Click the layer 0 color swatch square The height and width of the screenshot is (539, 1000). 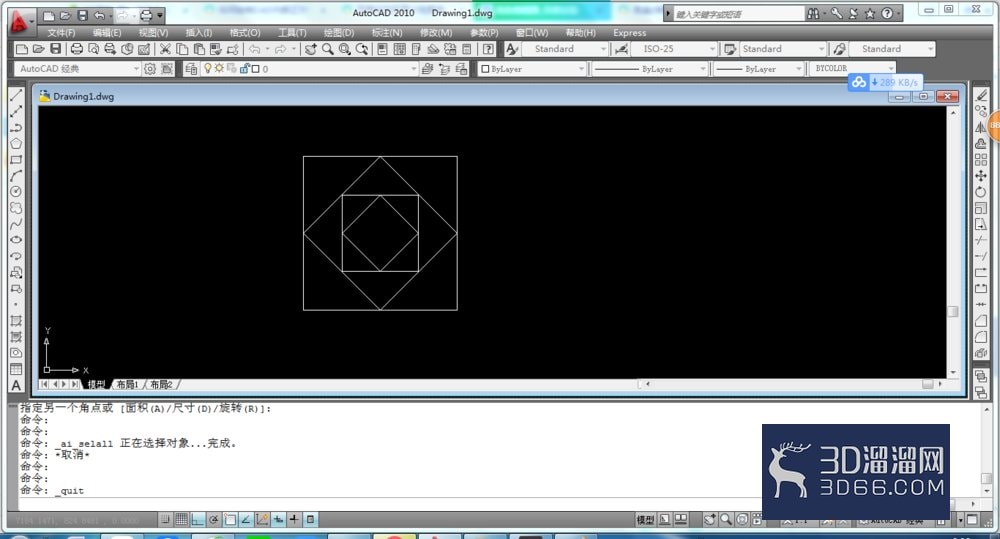[x=256, y=69]
